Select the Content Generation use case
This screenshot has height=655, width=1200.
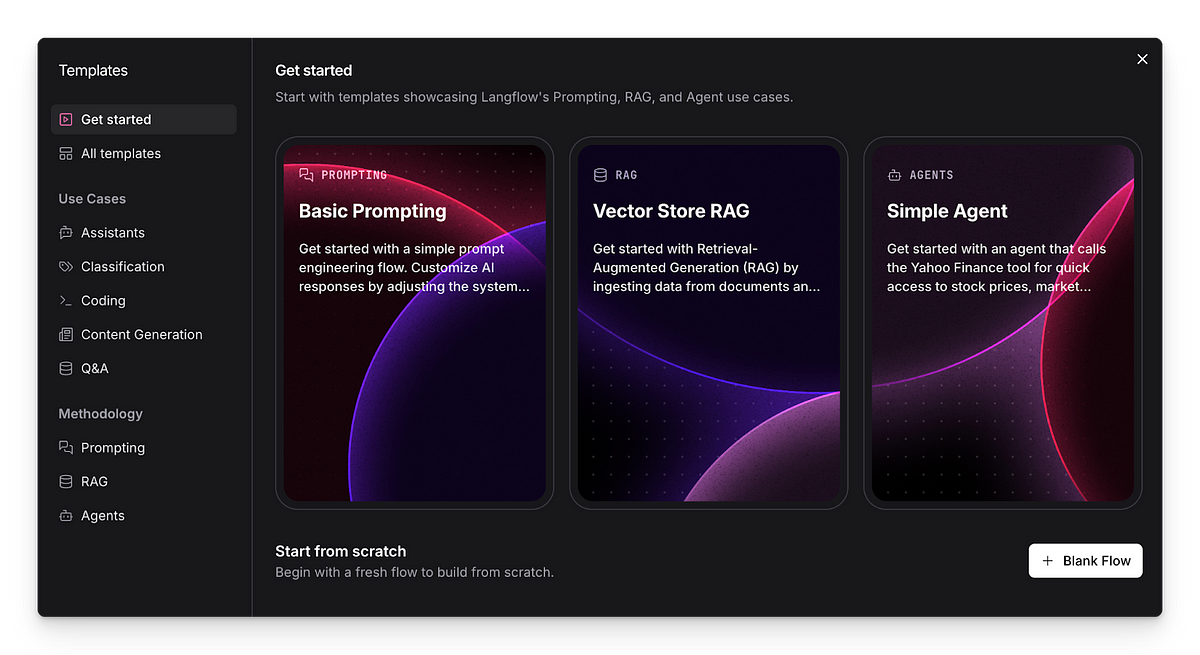click(141, 335)
